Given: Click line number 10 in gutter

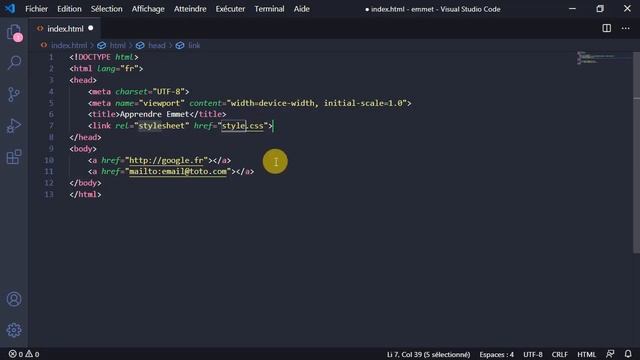Looking at the screenshot, I should 49,160.
